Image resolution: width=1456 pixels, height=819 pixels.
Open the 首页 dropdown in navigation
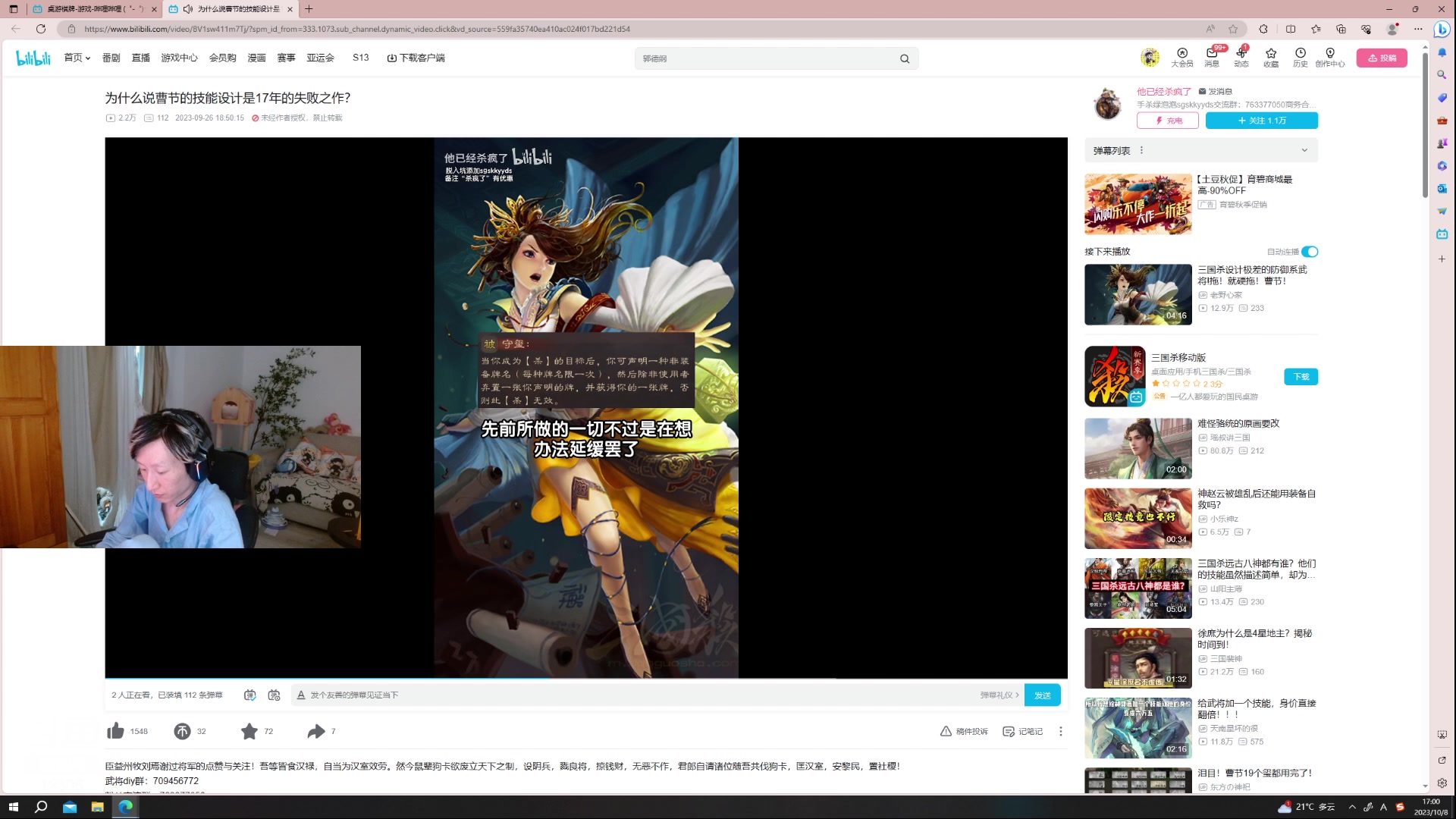point(77,58)
